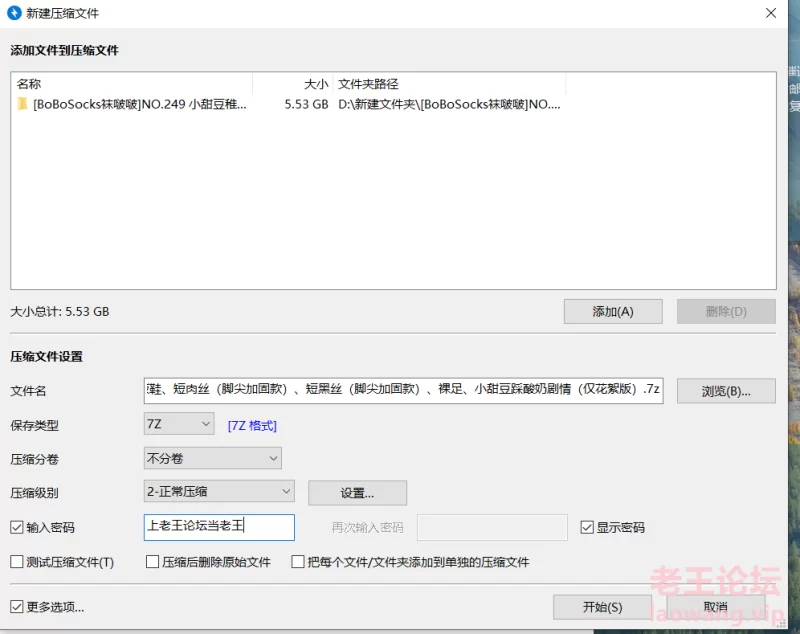Click the app logo icon in title bar
Viewport: 800px width, 634px height.
coord(15,13)
